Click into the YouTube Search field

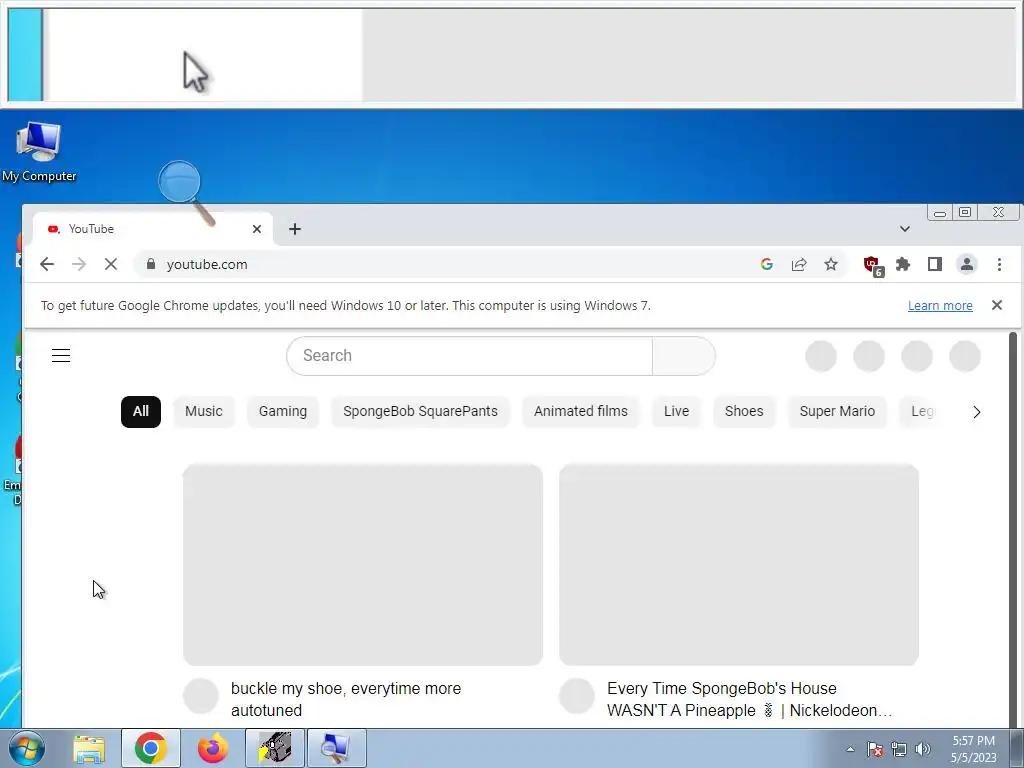coord(470,356)
